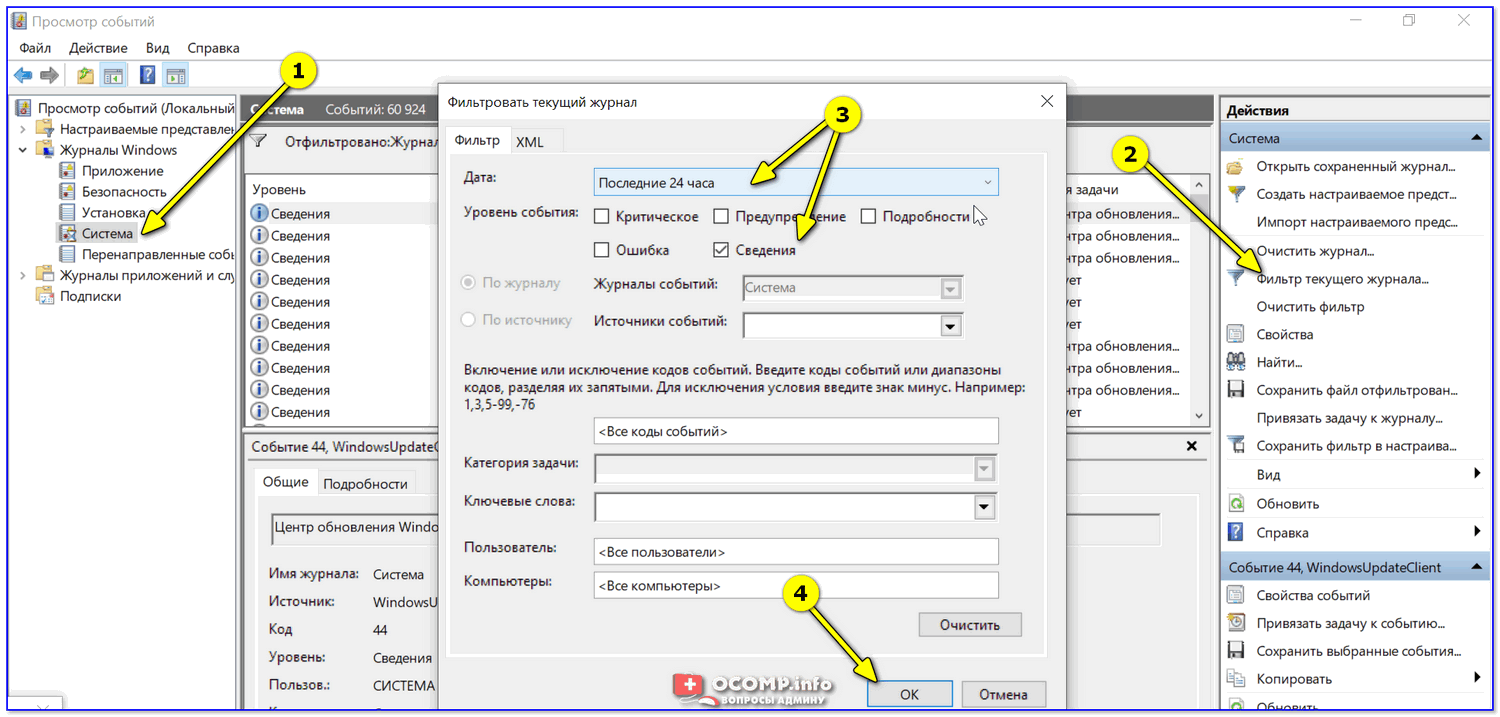
Task: Check the Ошибка event level box
Action: (x=601, y=250)
